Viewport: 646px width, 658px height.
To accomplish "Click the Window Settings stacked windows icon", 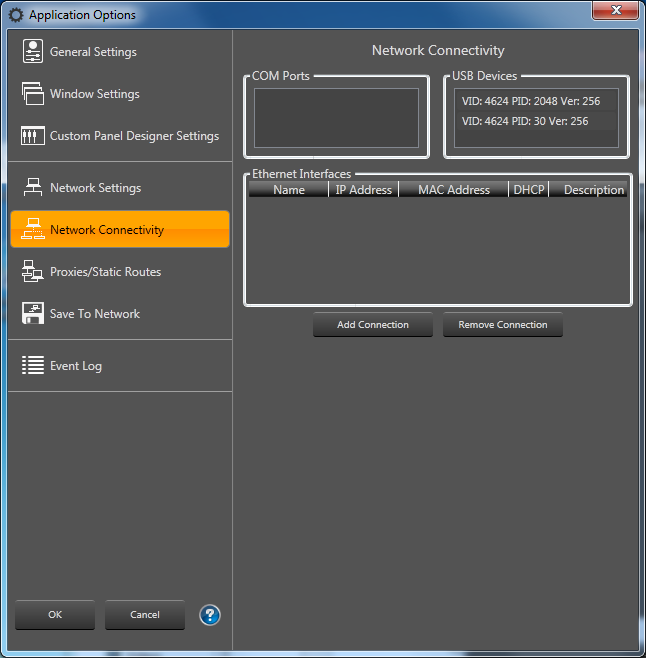I will 33,93.
